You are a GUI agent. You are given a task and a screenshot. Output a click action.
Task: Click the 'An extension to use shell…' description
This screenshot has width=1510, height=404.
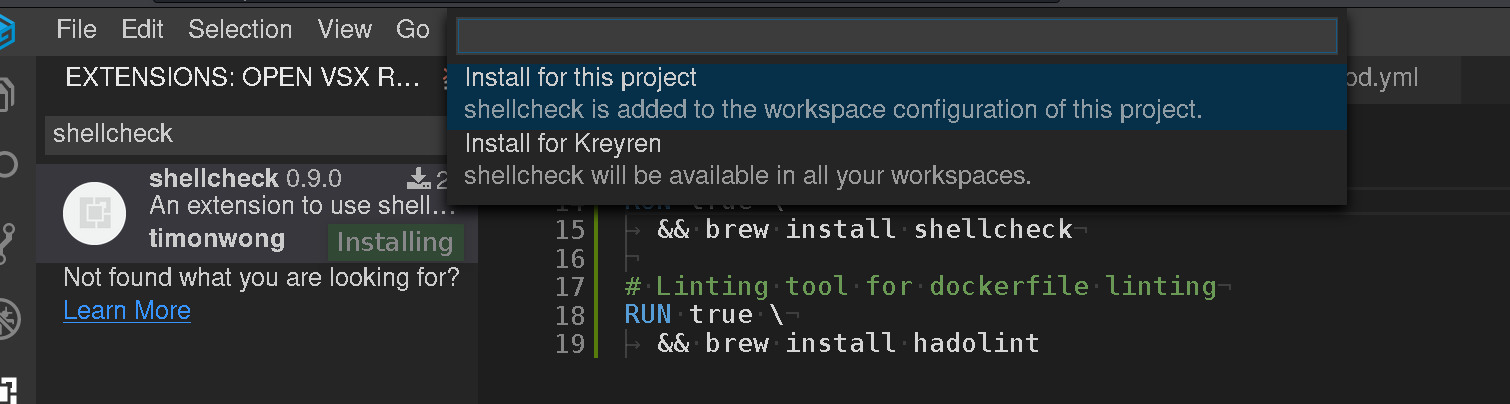(302, 207)
